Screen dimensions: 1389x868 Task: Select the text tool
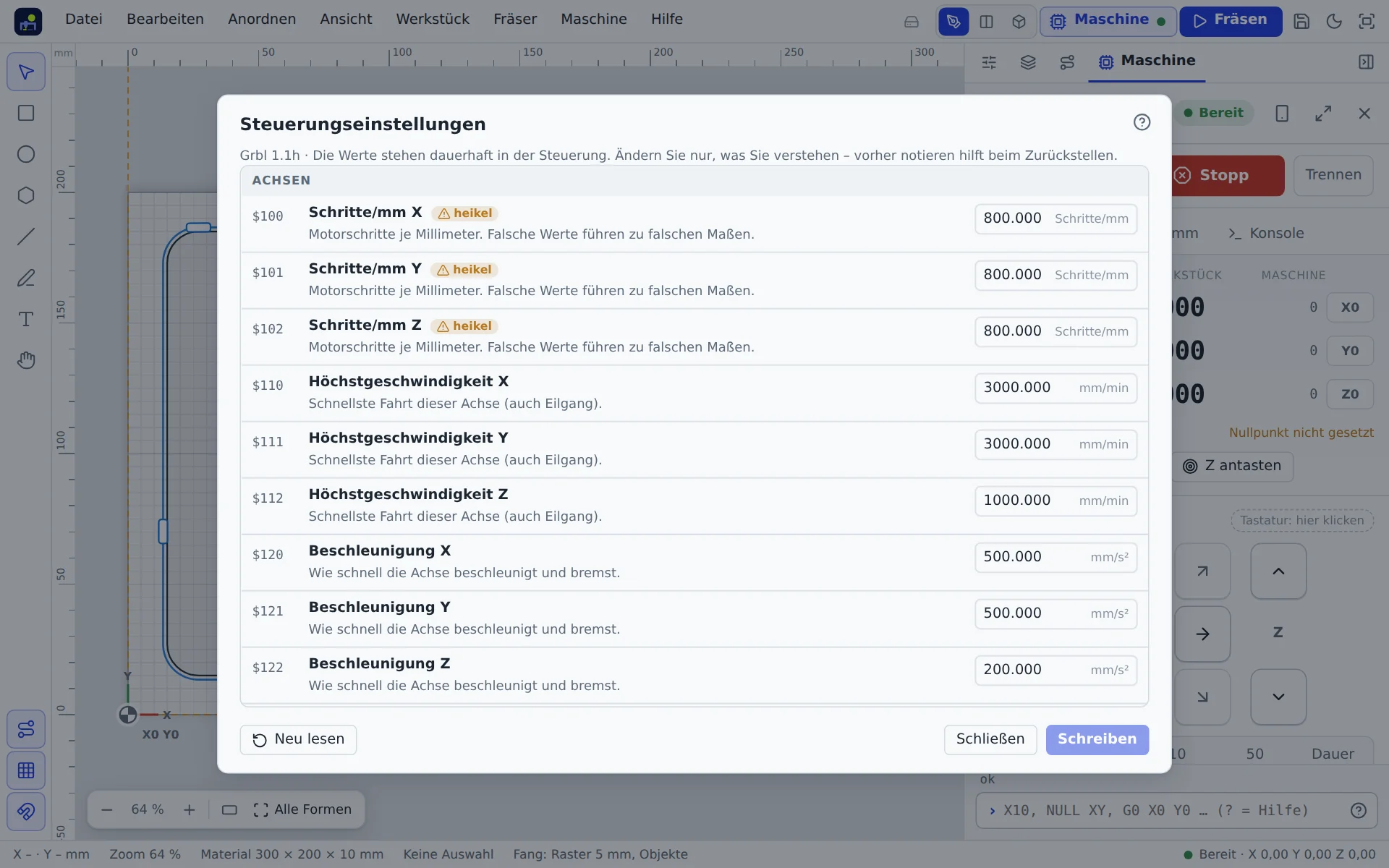[26, 319]
